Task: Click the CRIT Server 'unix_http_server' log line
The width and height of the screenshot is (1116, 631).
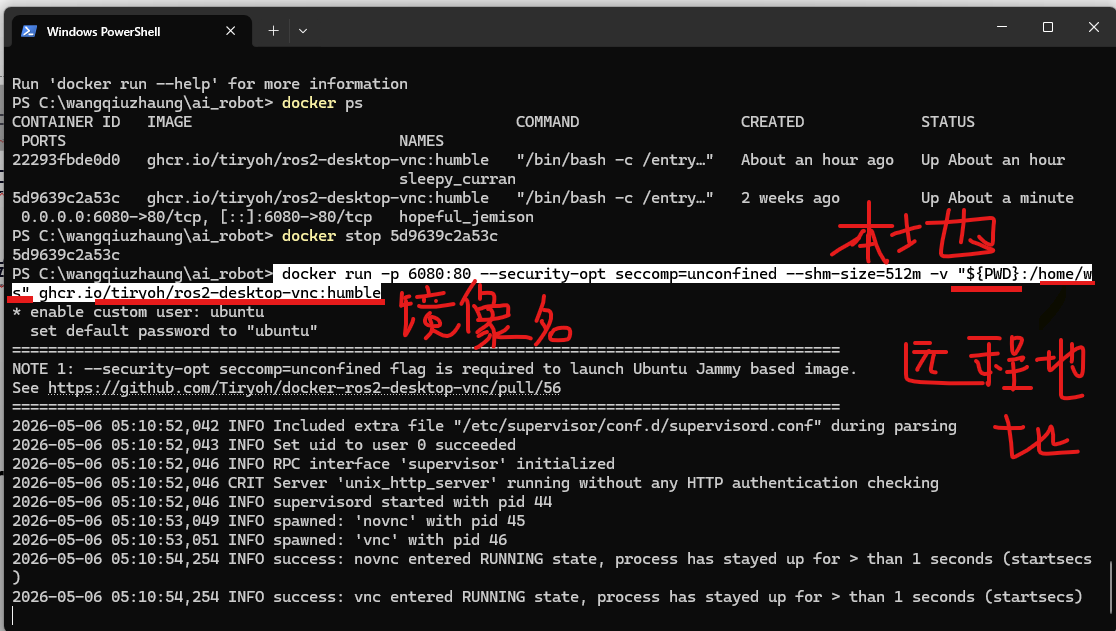Action: (475, 483)
